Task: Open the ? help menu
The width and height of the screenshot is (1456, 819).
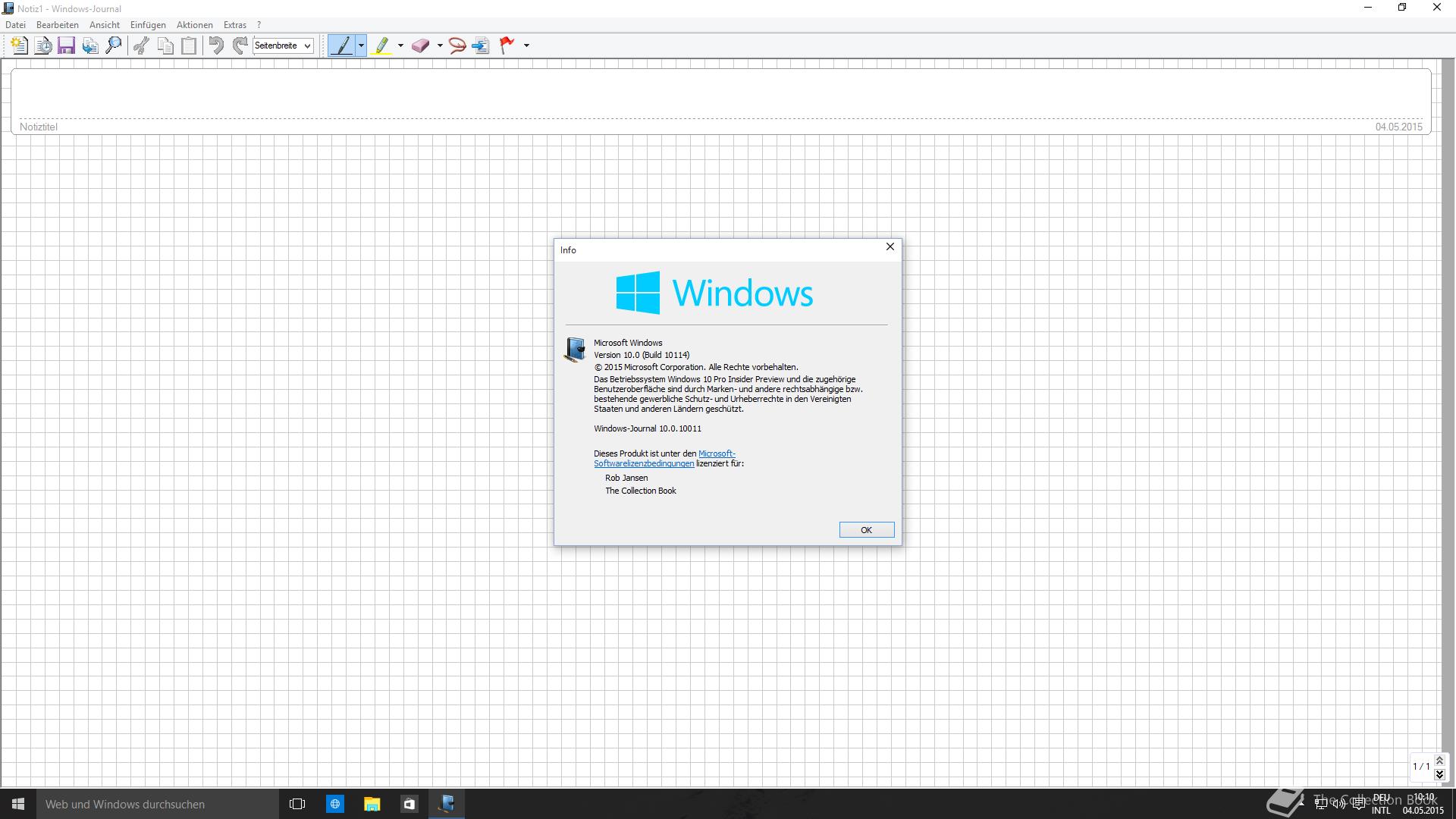Action: [x=259, y=25]
